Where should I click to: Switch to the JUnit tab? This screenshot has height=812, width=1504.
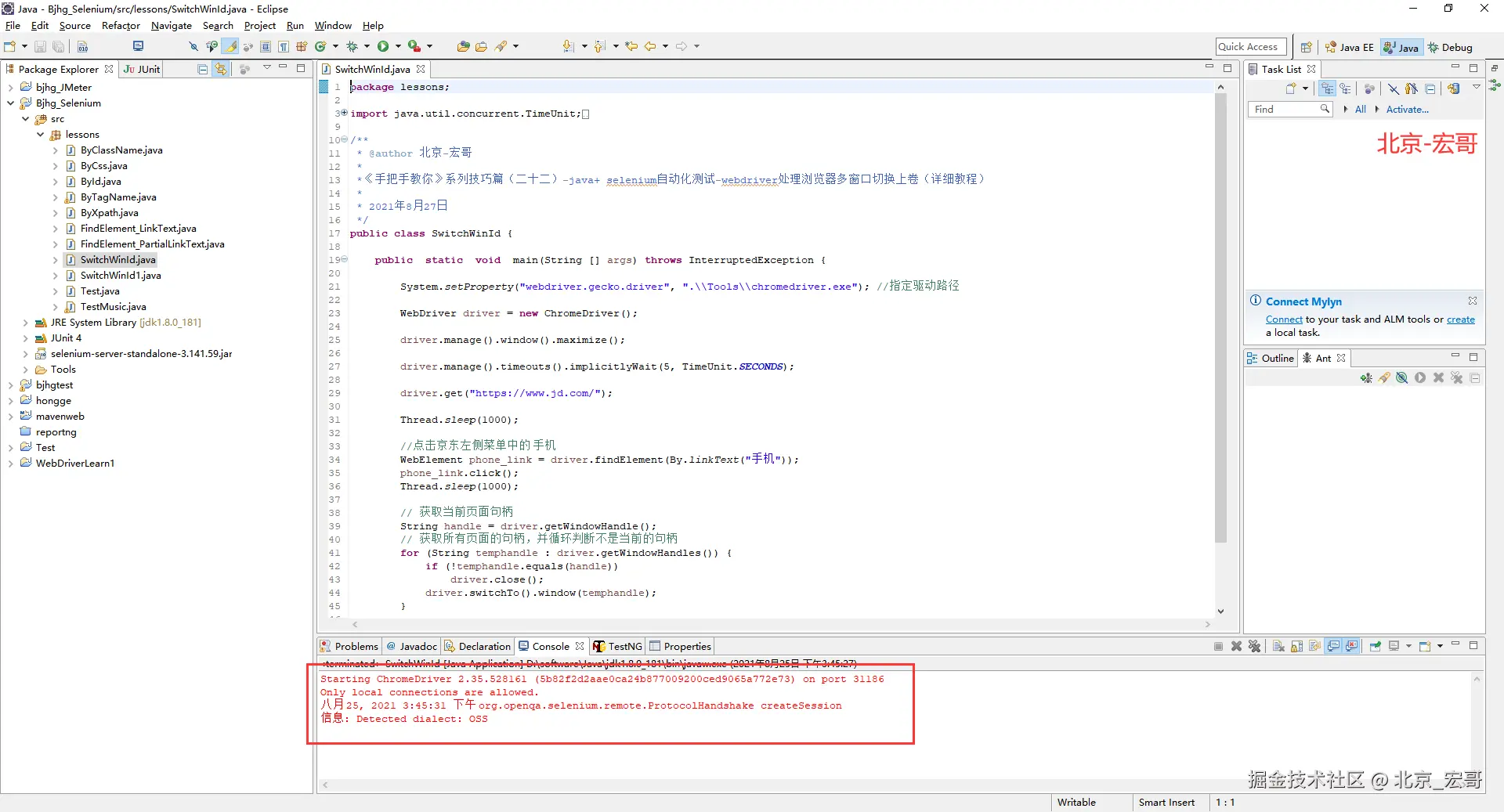point(142,69)
